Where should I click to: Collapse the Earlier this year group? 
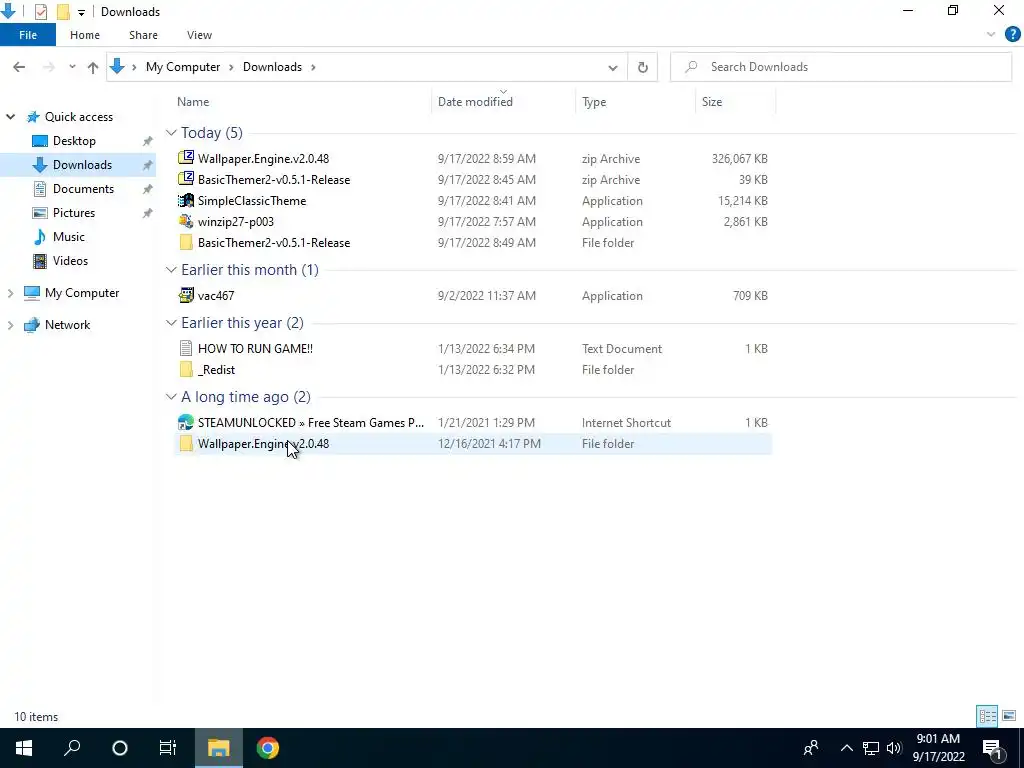click(171, 323)
